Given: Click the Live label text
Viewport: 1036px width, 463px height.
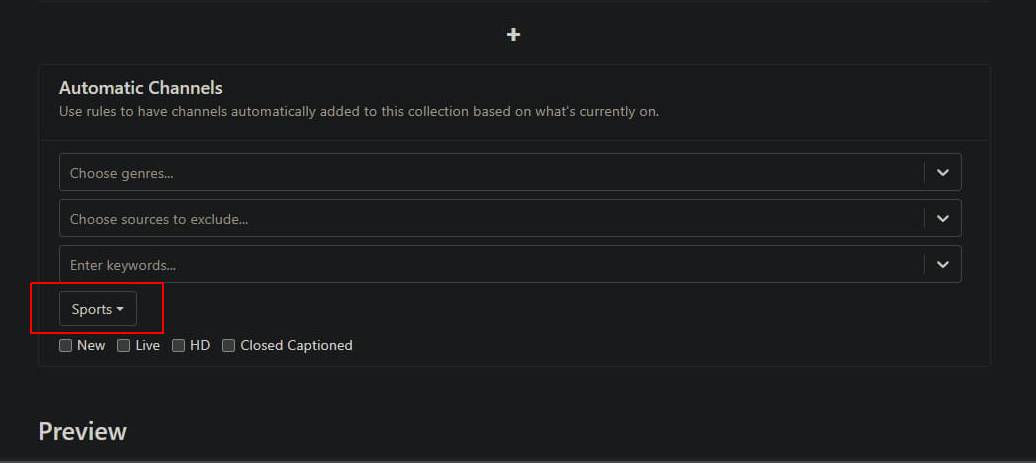Looking at the screenshot, I should tap(148, 346).
